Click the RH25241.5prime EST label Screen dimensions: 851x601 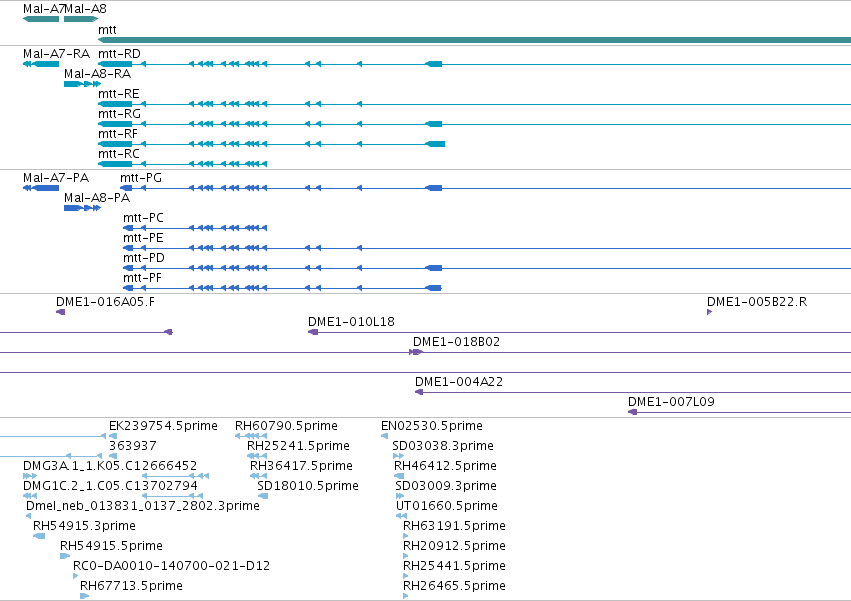(299, 447)
